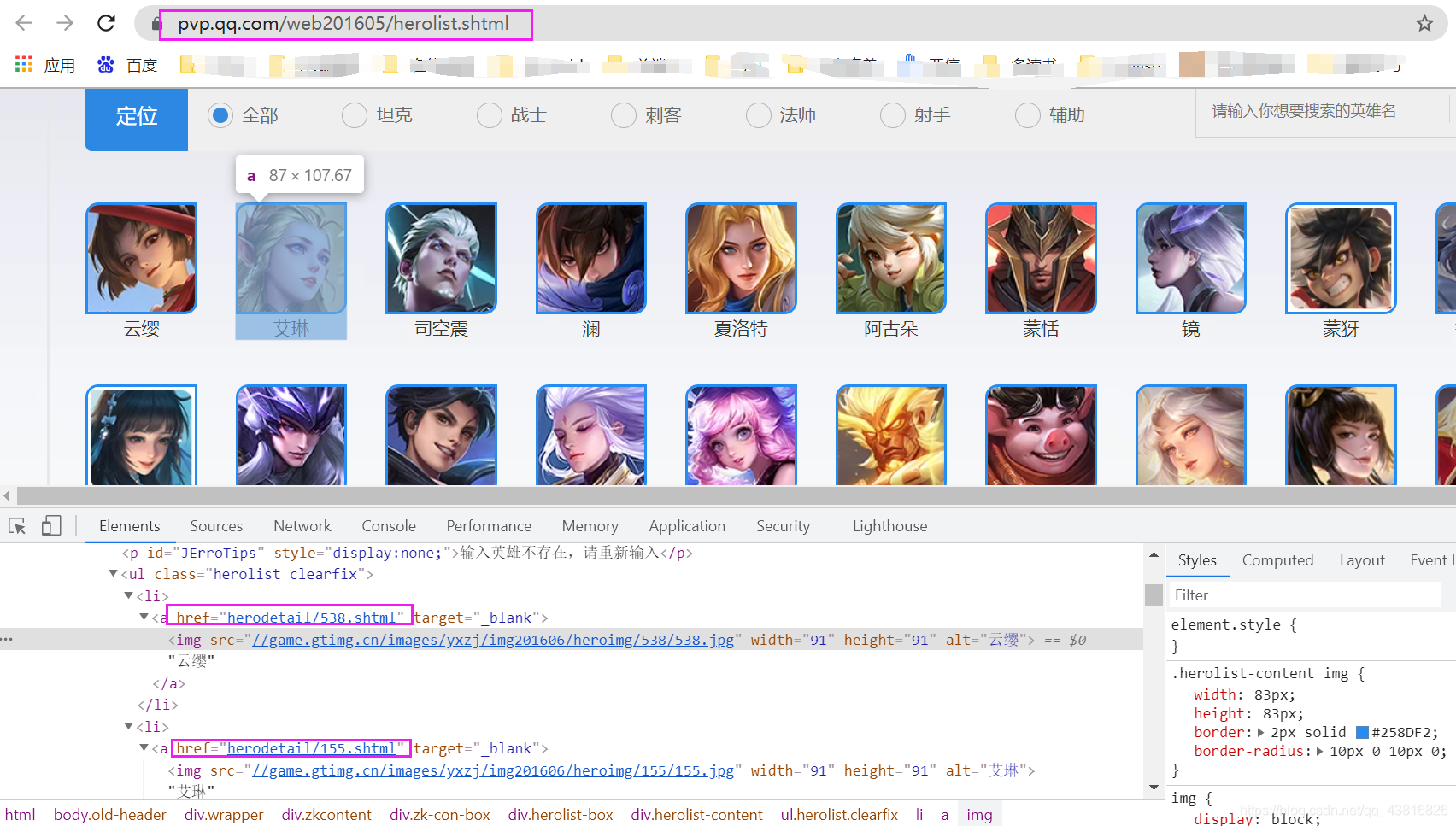Open the Layout pane tab
The image size is (1456, 826).
click(x=1362, y=560)
